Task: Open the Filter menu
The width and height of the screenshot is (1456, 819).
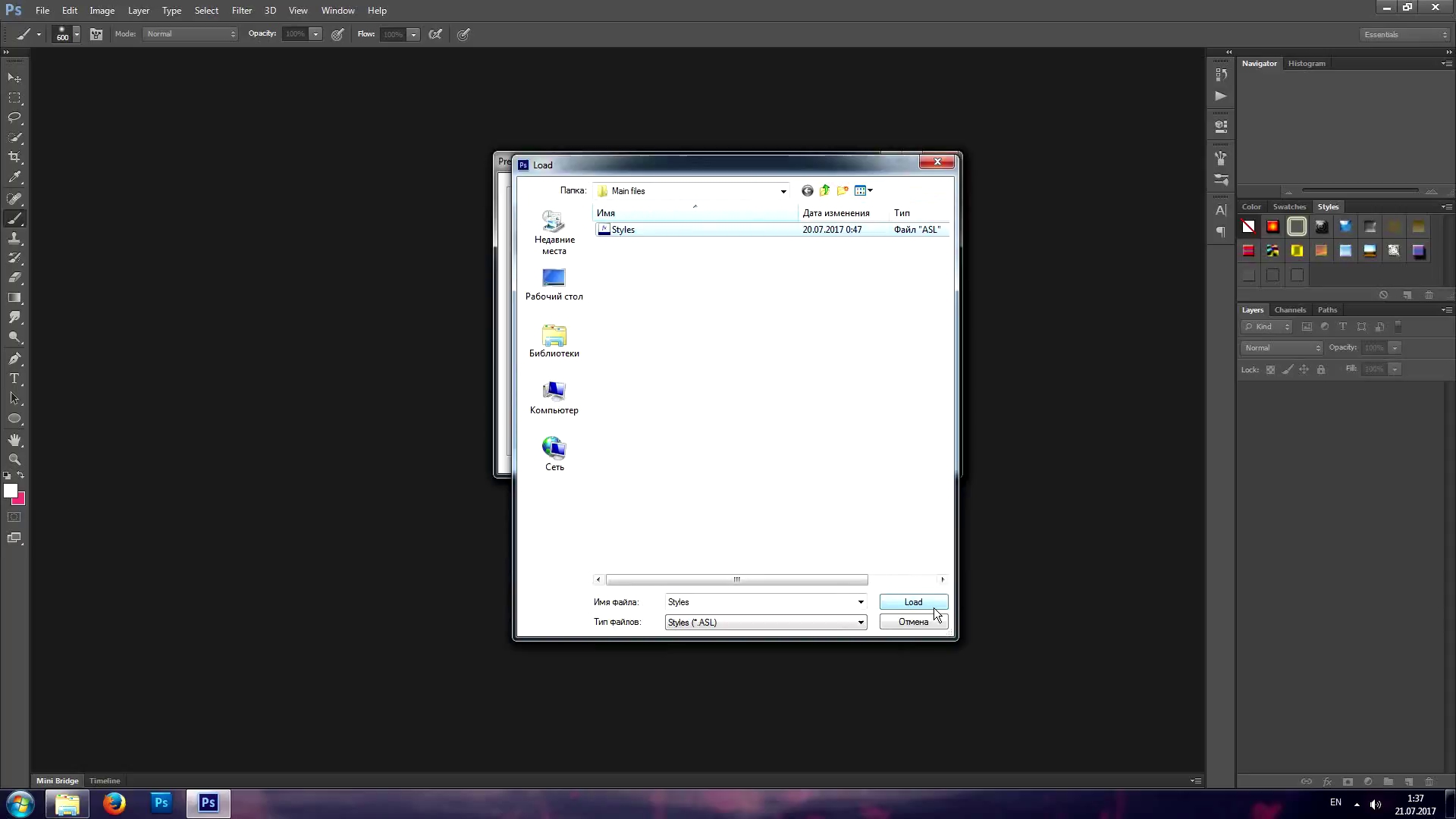Action: point(242,11)
